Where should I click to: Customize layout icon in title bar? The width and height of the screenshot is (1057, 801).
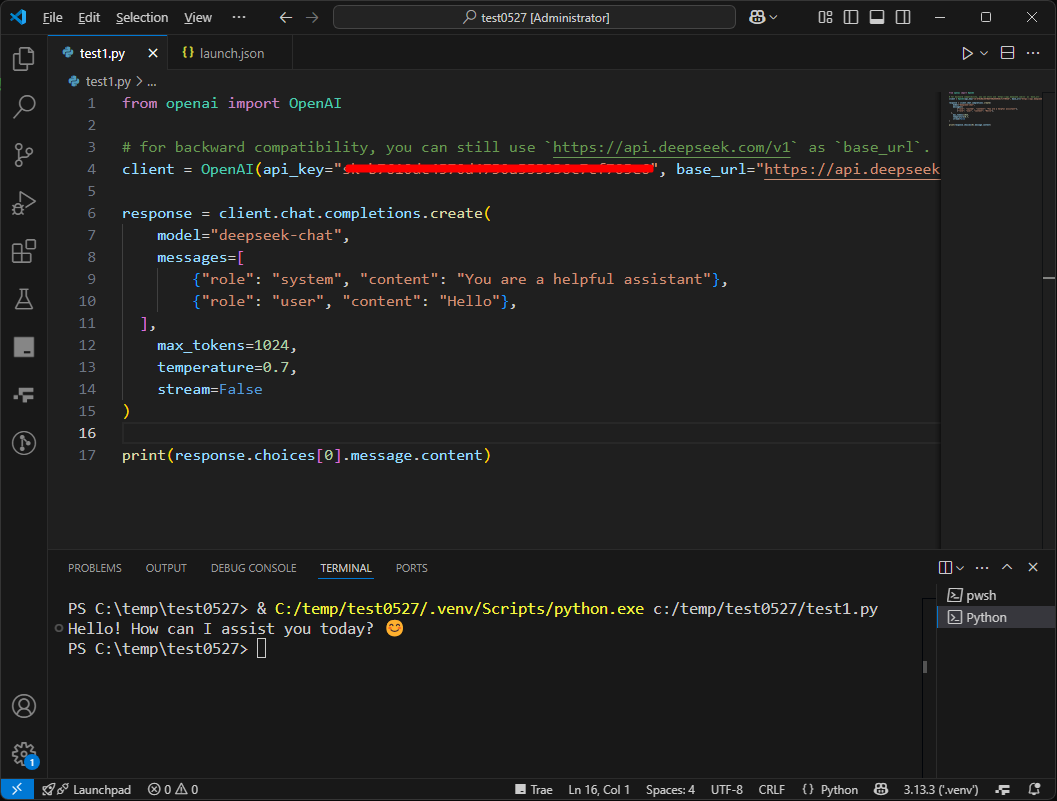coord(825,18)
